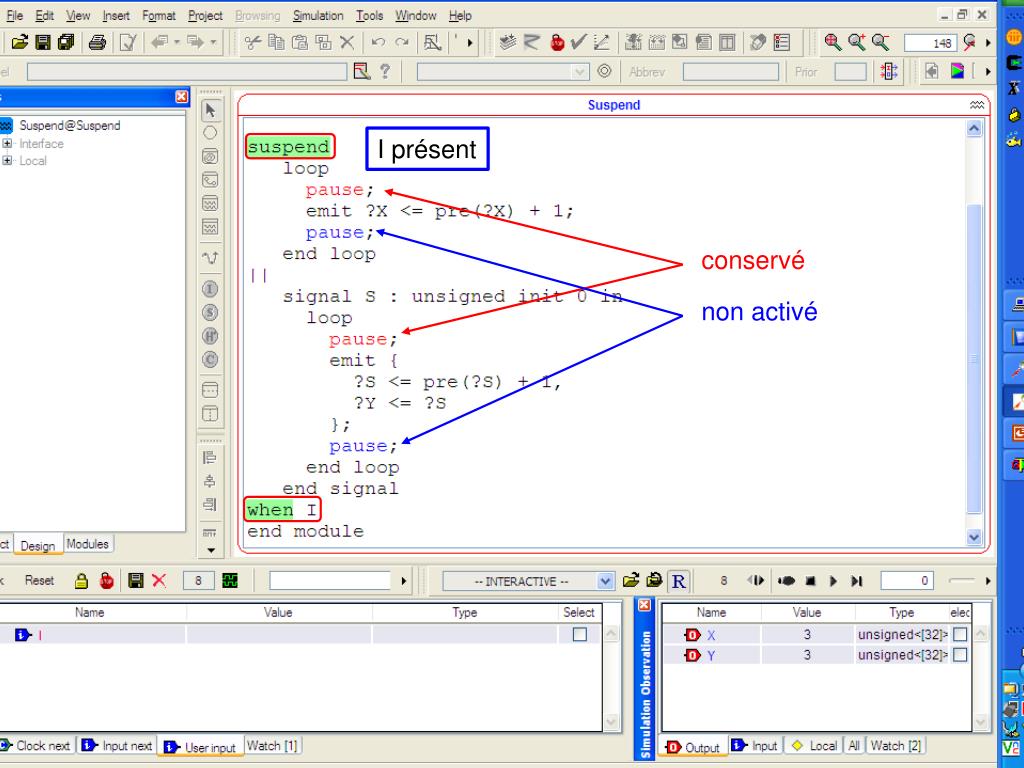
Task: Click the question mark help icon
Action: (385, 71)
